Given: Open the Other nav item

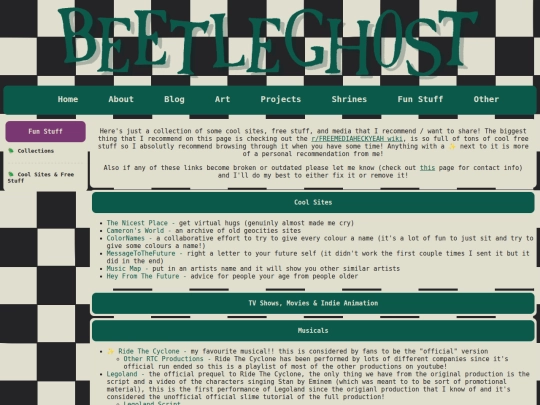Looking at the screenshot, I should 486,99.
